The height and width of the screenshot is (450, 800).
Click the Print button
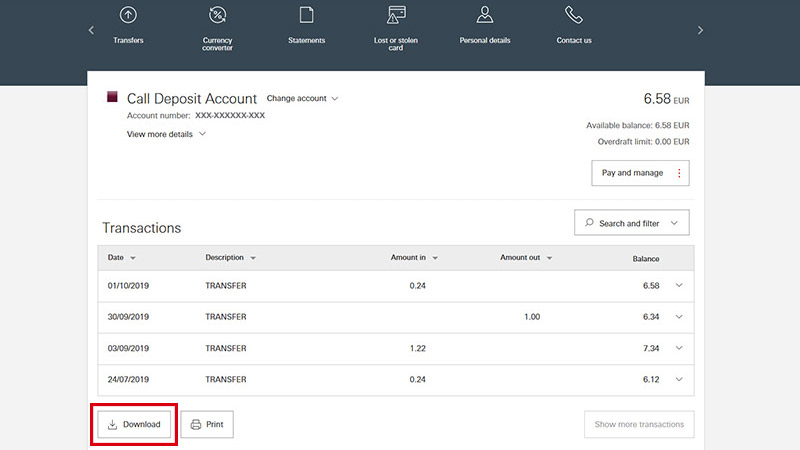click(x=207, y=424)
